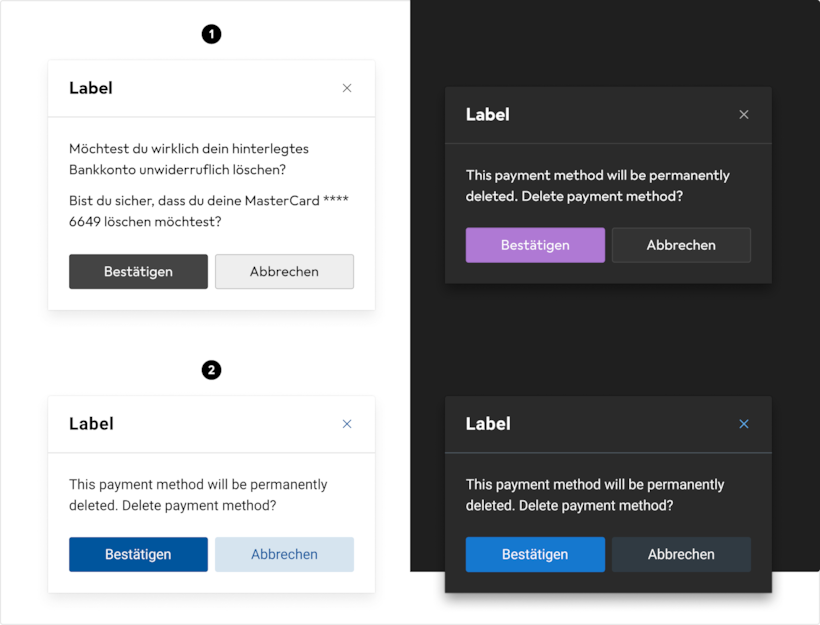
Task: Select Label title in the MasterCard dialog
Action: tap(91, 88)
